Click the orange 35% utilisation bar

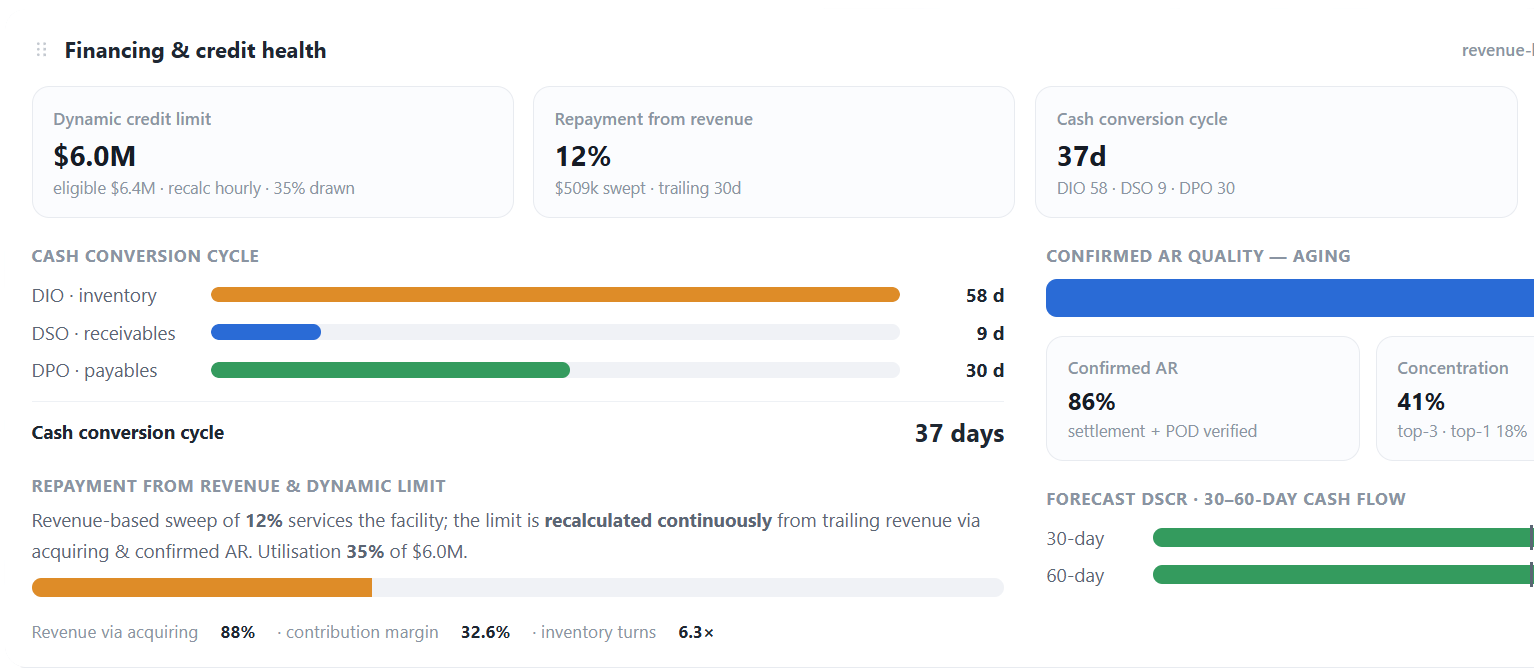(x=202, y=587)
